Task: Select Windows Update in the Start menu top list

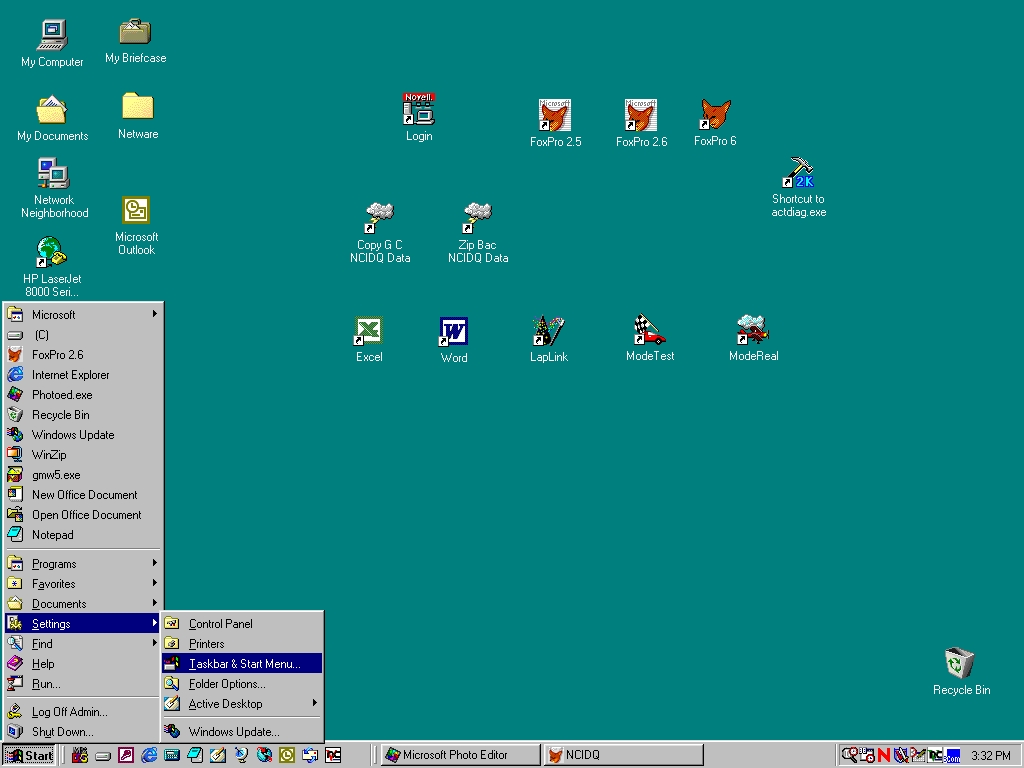Action: (83, 434)
